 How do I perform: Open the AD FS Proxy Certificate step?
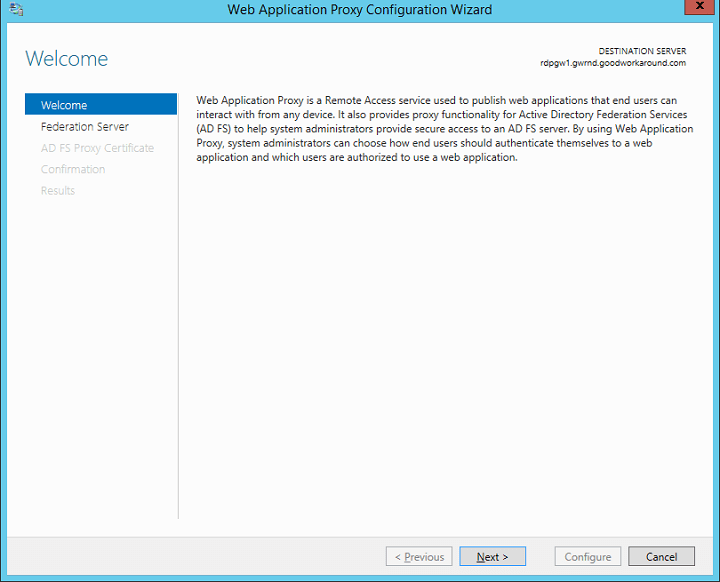[x=97, y=148]
